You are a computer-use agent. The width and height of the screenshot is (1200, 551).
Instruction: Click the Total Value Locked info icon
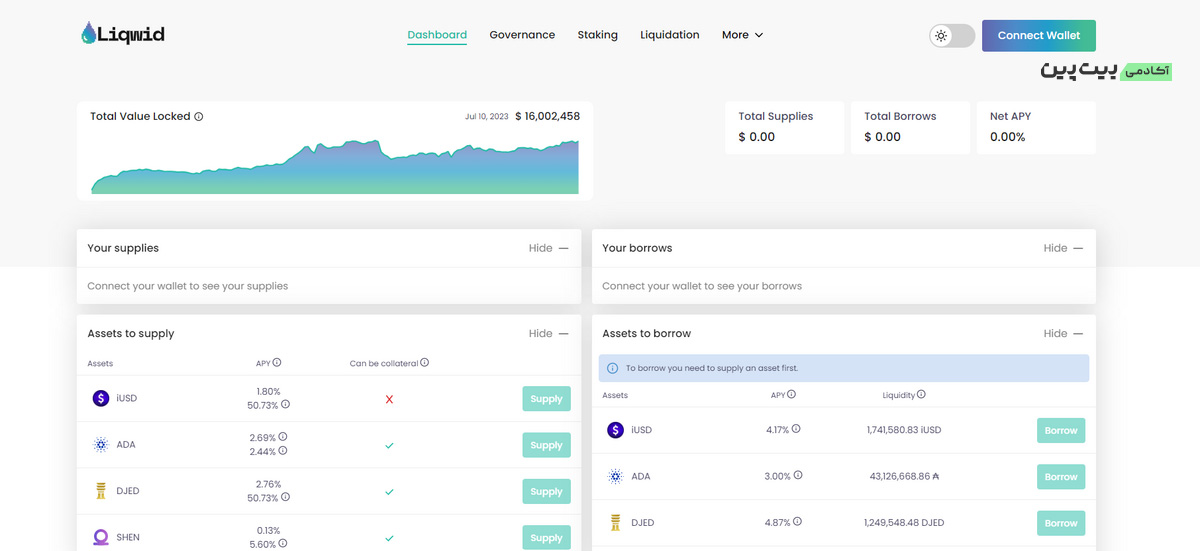198,117
